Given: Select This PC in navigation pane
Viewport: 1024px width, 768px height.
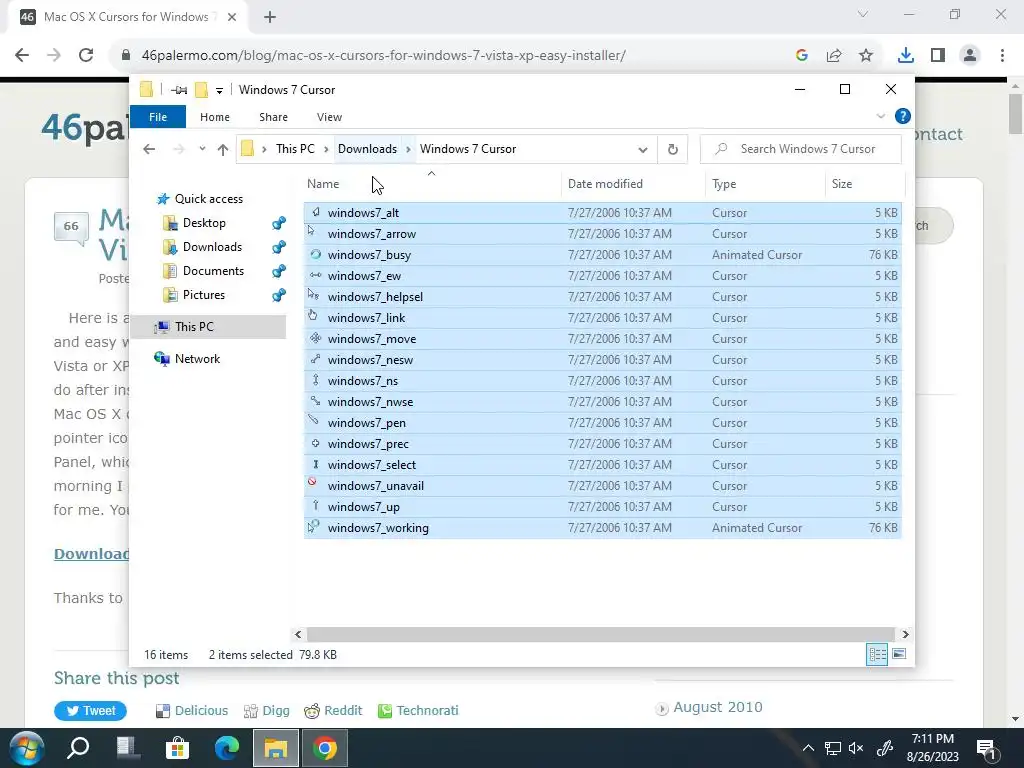Looking at the screenshot, I should 194,327.
